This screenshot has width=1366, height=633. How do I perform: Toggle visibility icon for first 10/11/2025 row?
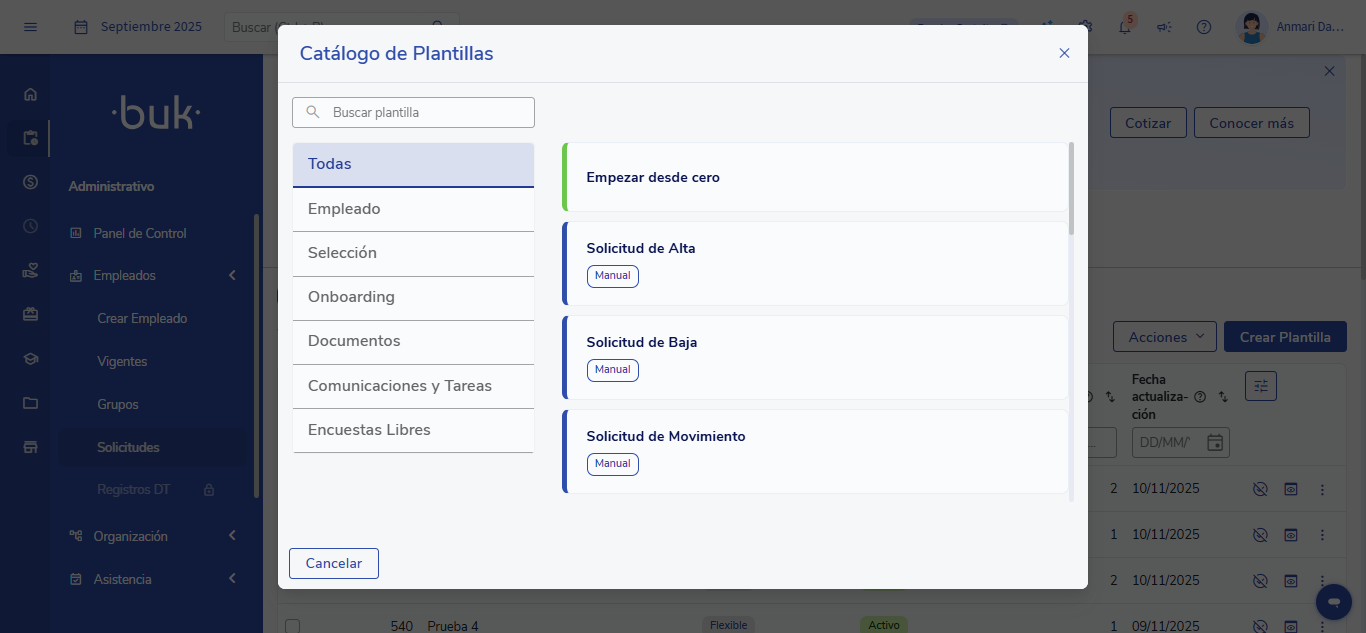coord(1260,489)
